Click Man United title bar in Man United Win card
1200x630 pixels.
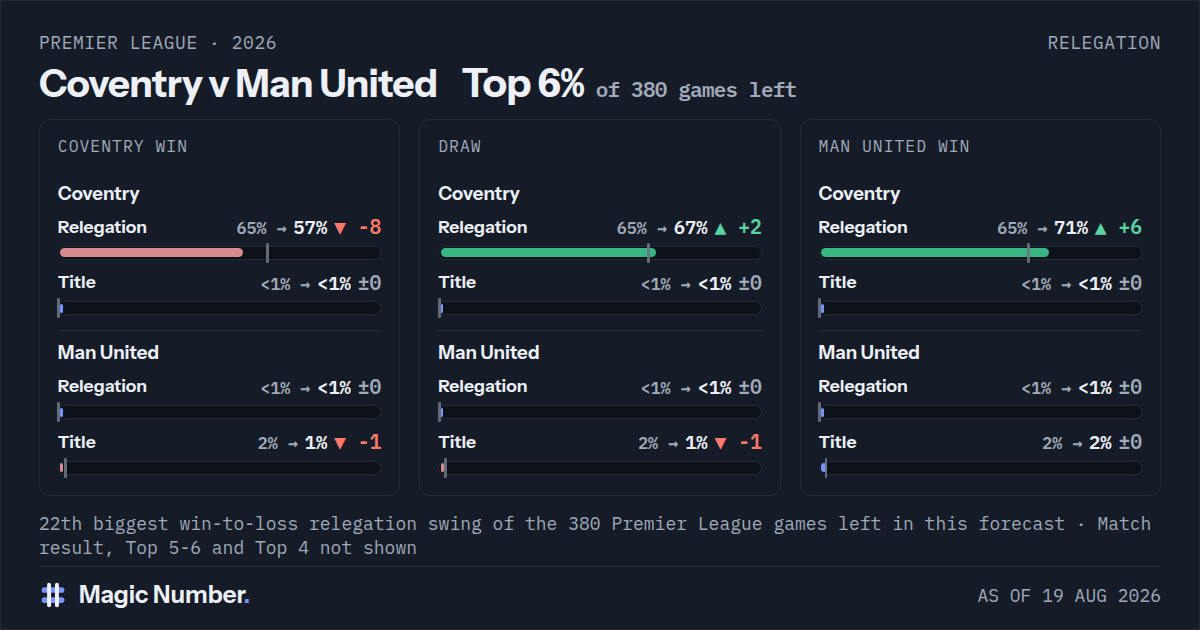[980, 468]
